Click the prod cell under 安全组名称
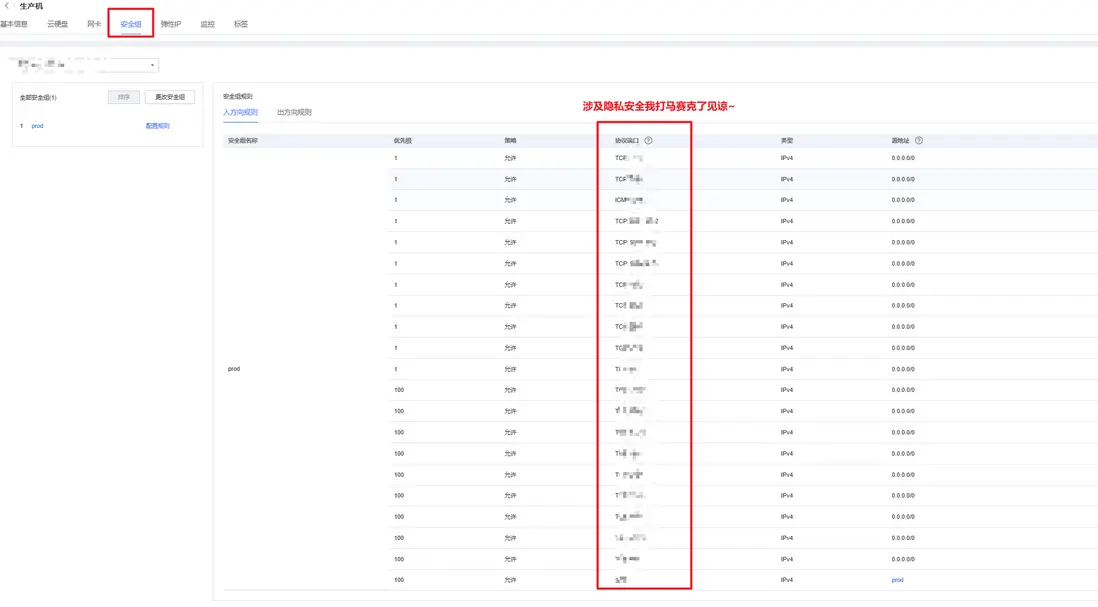Image resolution: width=1098 pixels, height=607 pixels. point(234,369)
